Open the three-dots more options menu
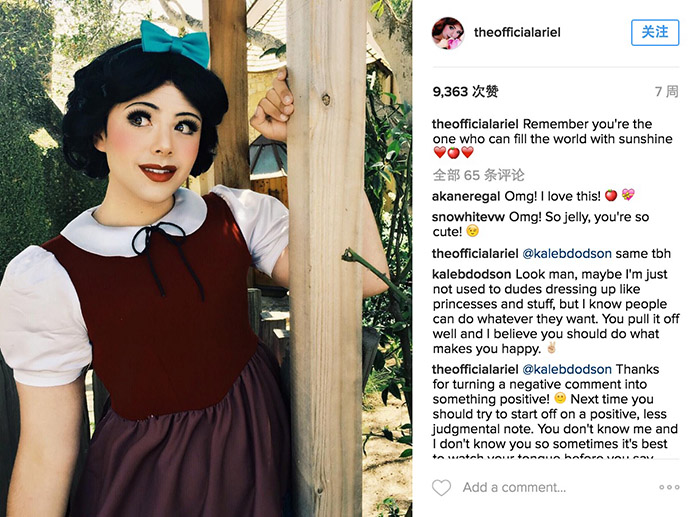Image resolution: width=700 pixels, height=517 pixels. click(669, 487)
